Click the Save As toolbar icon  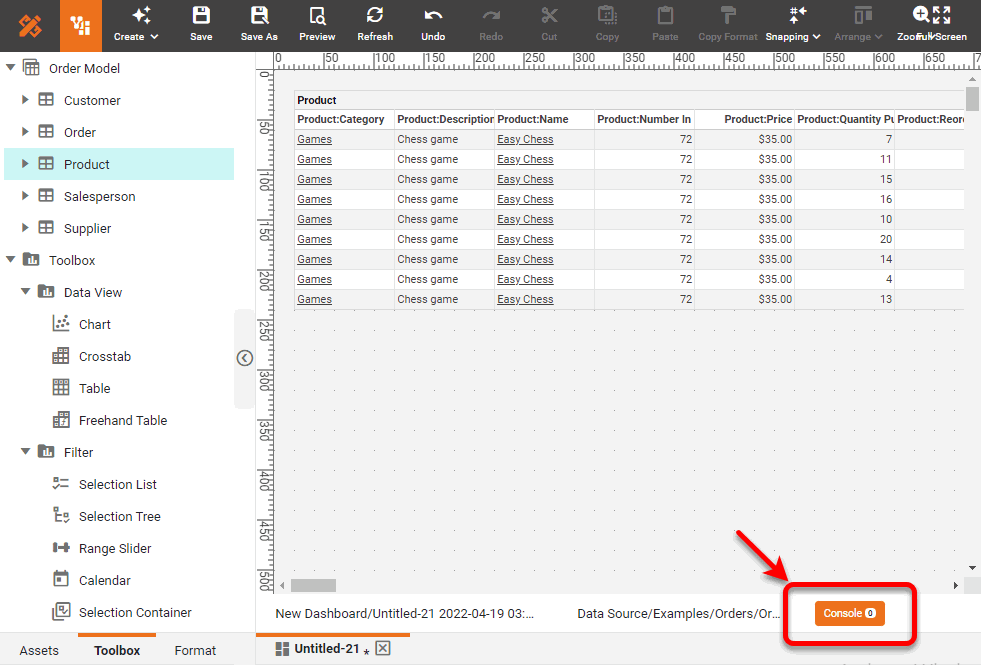[259, 24]
